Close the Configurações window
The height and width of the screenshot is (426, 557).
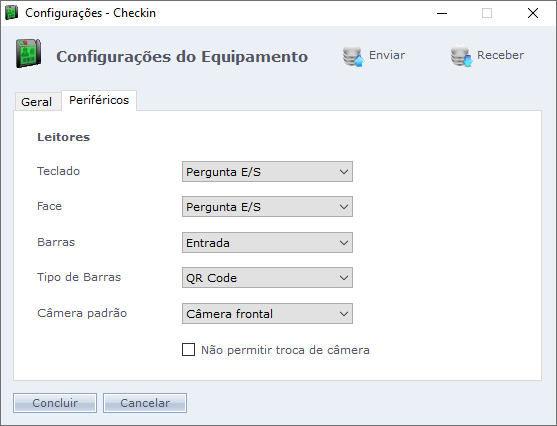coord(533,13)
